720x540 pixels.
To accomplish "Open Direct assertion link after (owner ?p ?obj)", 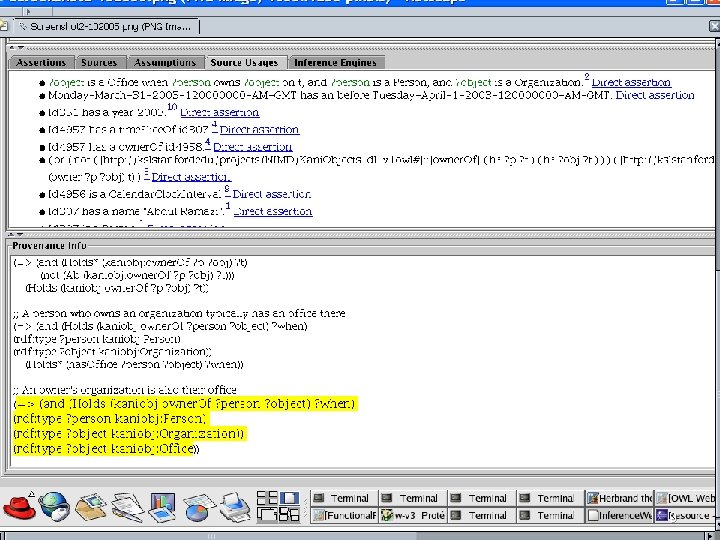I will 191,177.
